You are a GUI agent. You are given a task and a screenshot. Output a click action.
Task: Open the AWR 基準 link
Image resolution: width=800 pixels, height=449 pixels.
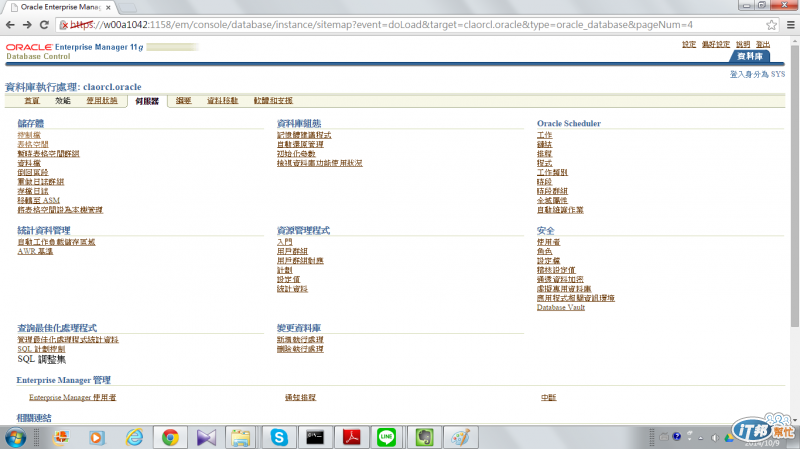click(x=35, y=252)
